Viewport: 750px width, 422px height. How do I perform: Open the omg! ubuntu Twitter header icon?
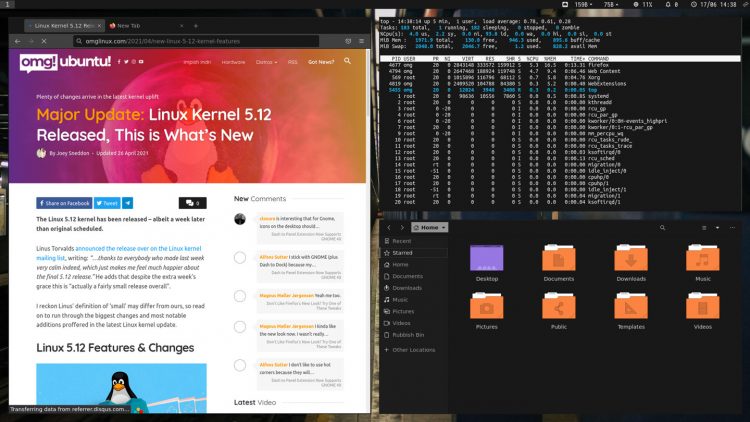126,62
